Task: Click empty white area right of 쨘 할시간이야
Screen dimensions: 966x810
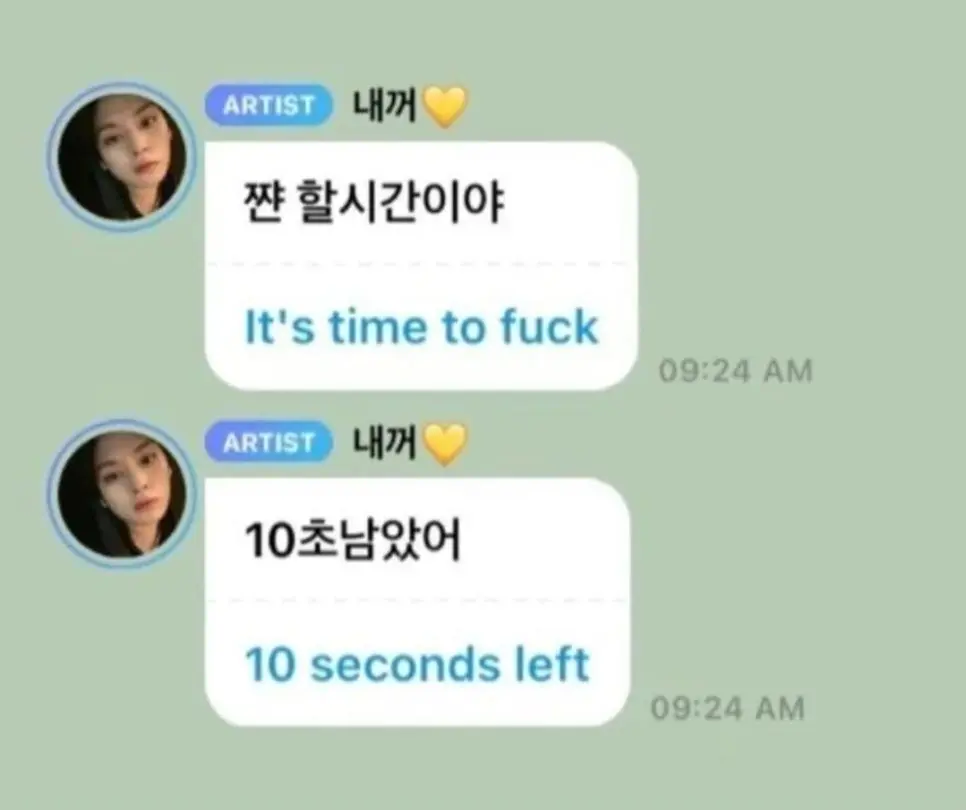Action: click(x=570, y=204)
